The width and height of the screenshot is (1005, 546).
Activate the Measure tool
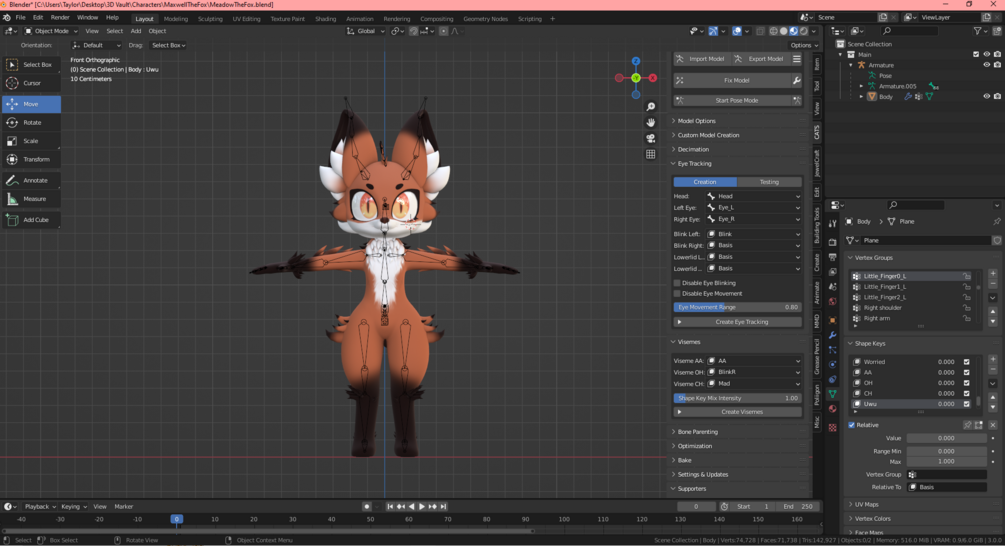(33, 199)
